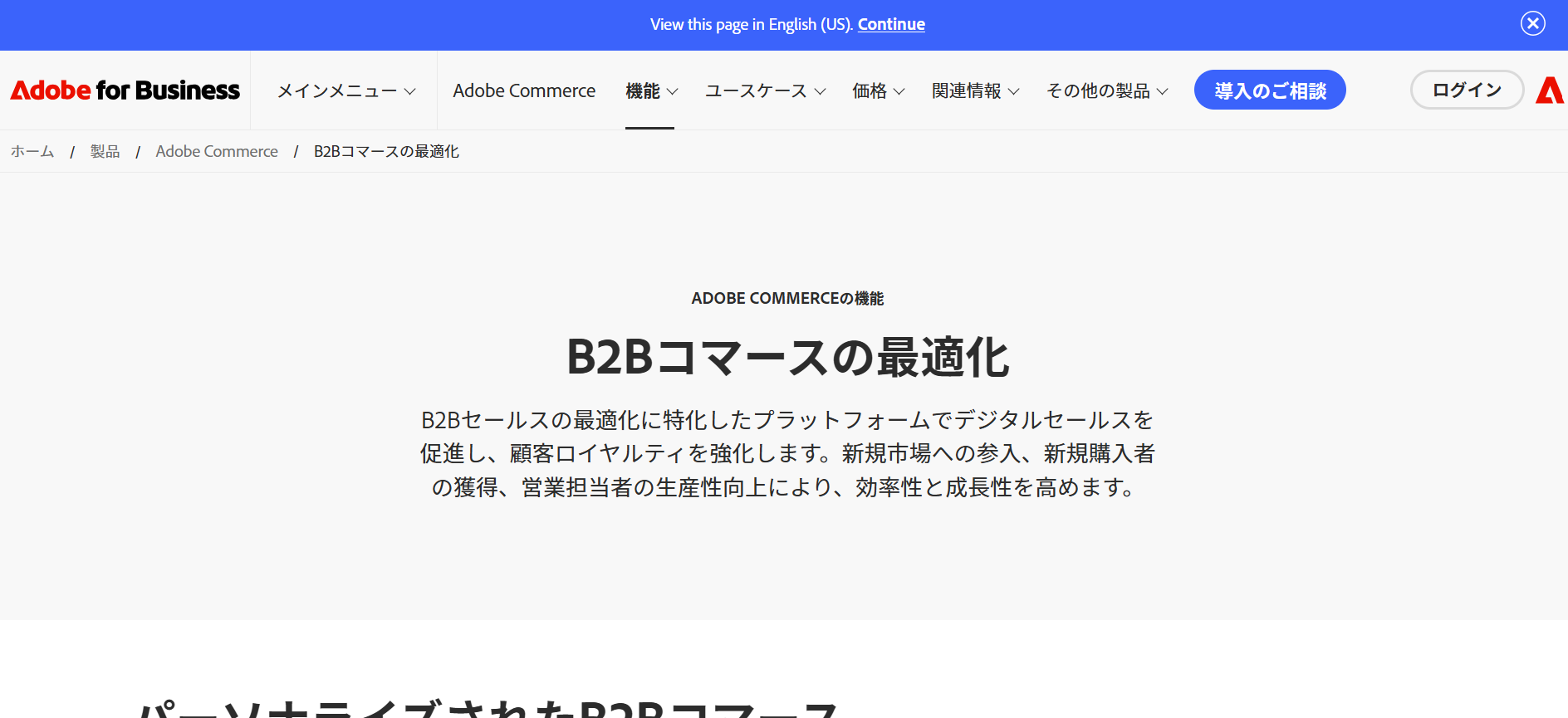This screenshot has height=718, width=1568.
Task: Click the chevron next to メインメニュー
Action: (409, 91)
